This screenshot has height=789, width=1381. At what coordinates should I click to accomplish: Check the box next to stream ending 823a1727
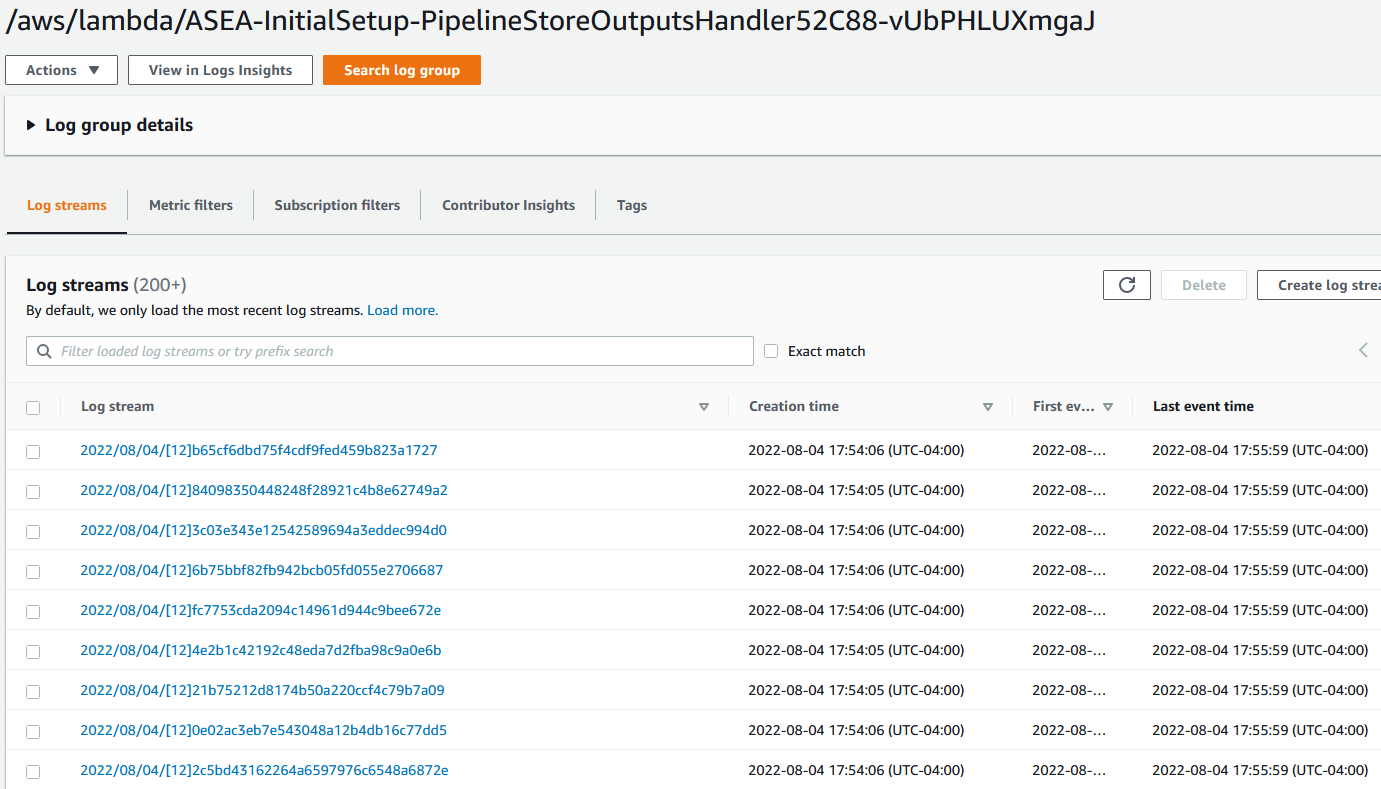point(33,451)
